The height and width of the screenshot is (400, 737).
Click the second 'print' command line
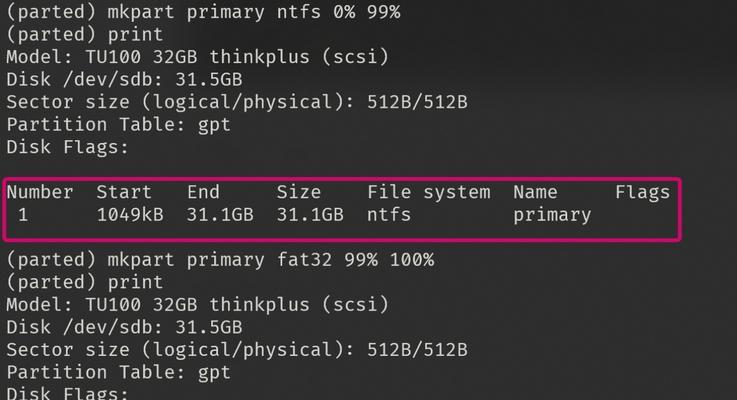click(x=85, y=282)
